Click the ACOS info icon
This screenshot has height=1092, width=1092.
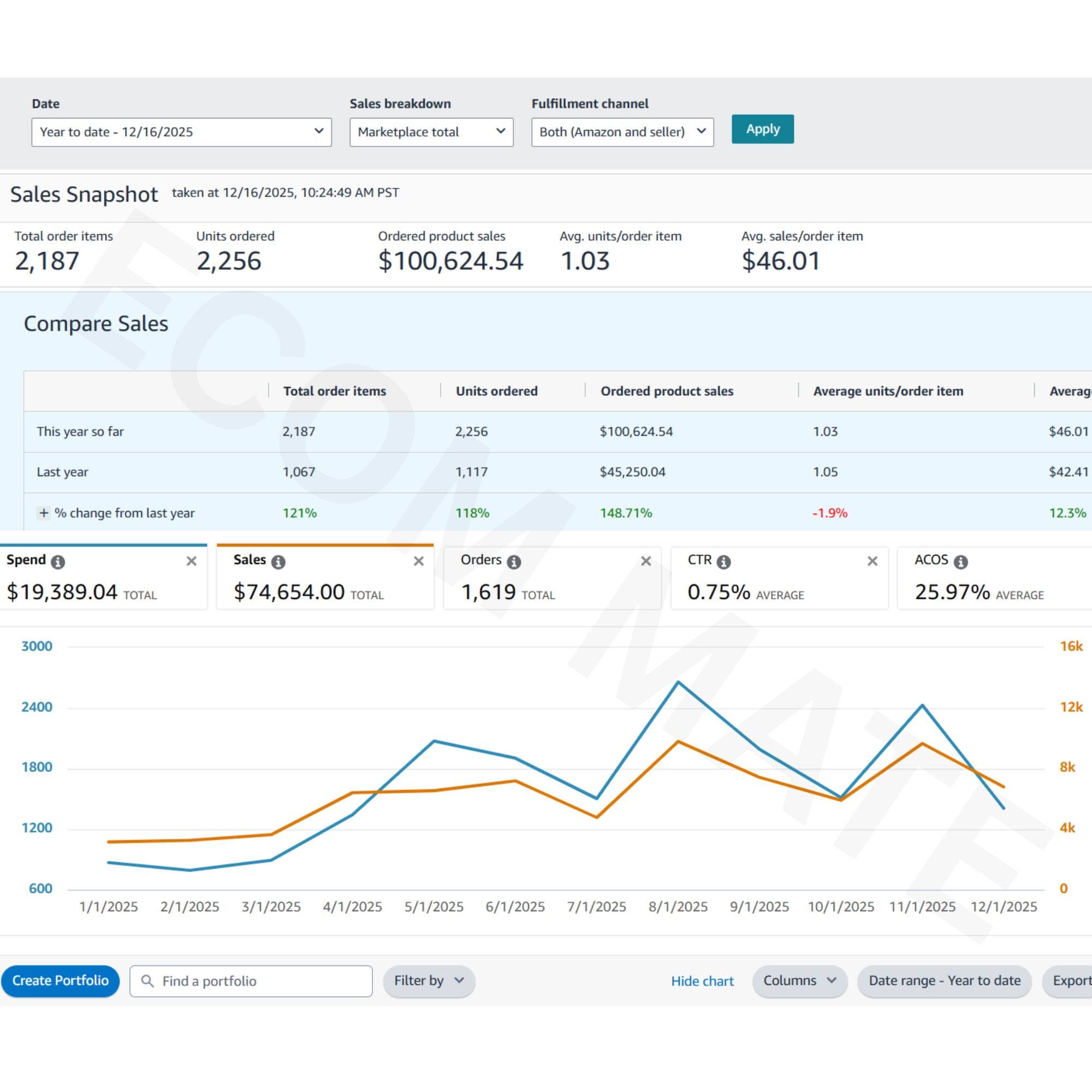[961, 561]
